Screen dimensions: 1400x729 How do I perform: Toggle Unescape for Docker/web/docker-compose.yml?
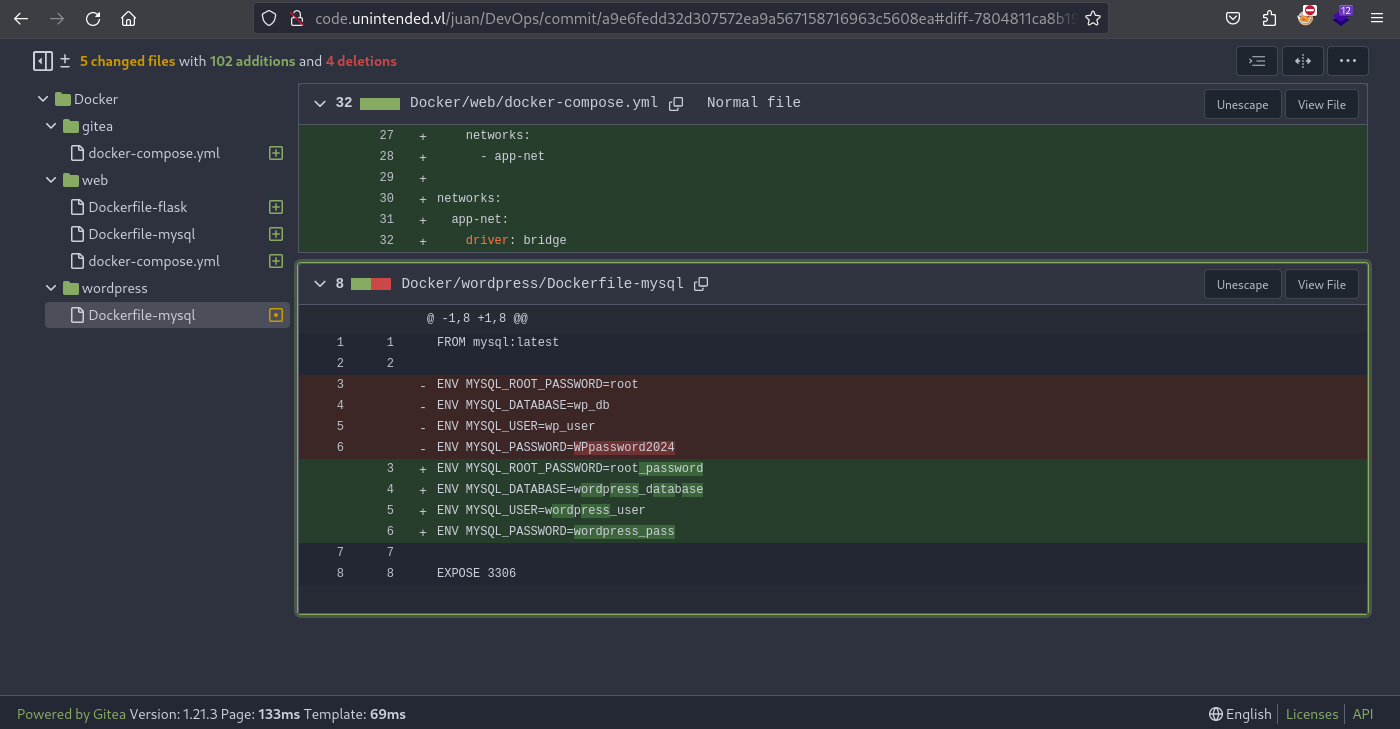1242,104
